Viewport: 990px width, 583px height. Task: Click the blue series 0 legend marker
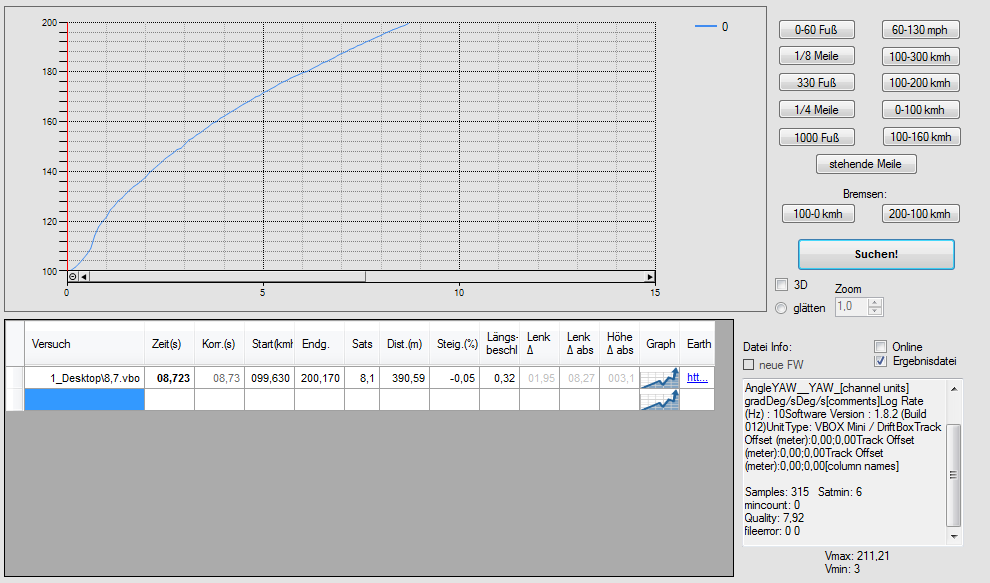705,27
